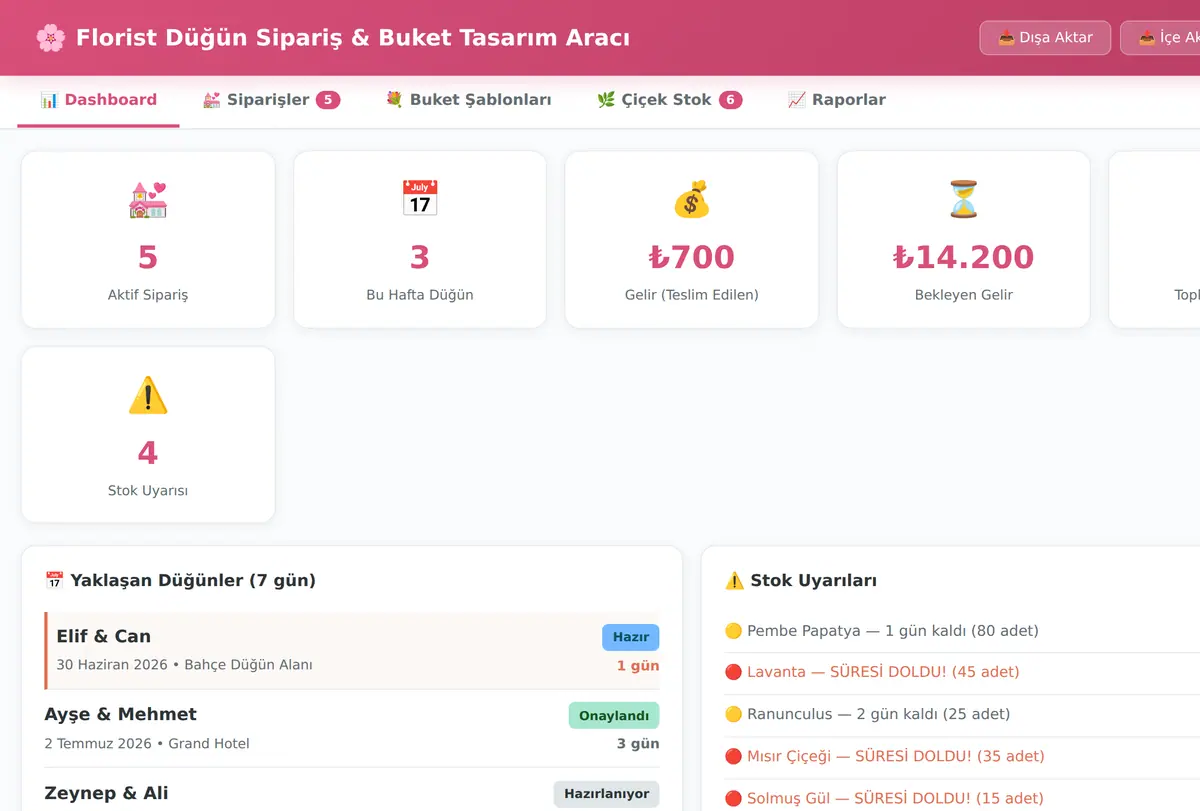Click the 30 Haziran 2026 Bahçe Düğün Alanı text

pos(185,665)
